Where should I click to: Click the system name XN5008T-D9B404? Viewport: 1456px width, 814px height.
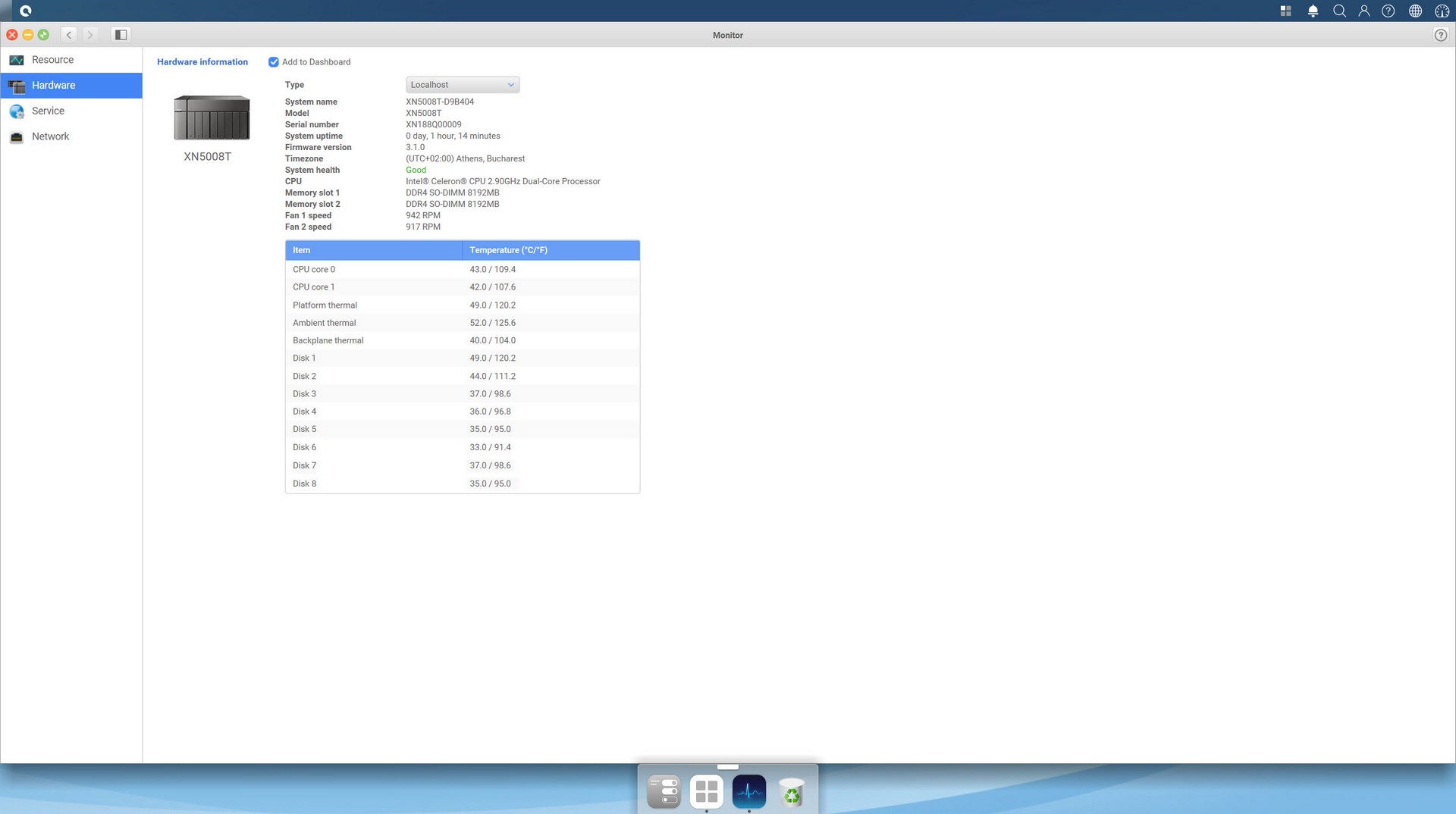point(440,102)
